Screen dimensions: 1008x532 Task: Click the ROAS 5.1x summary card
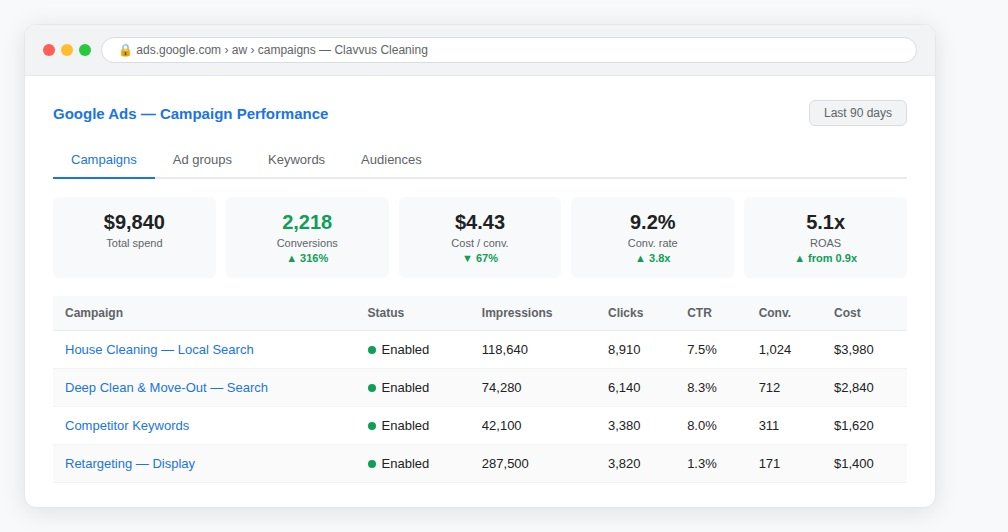pos(825,238)
